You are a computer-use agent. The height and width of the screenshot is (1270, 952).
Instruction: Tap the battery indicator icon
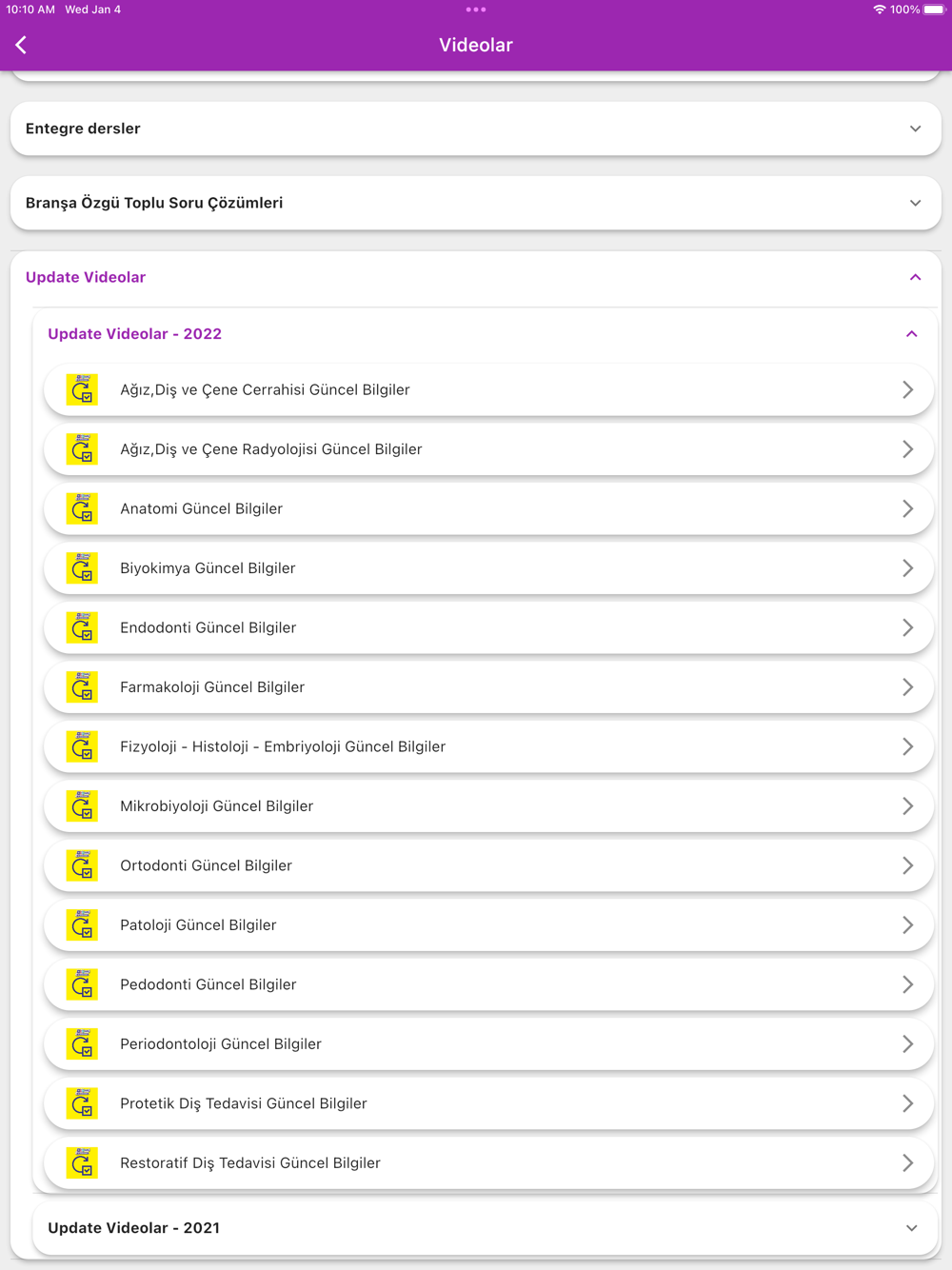click(934, 10)
